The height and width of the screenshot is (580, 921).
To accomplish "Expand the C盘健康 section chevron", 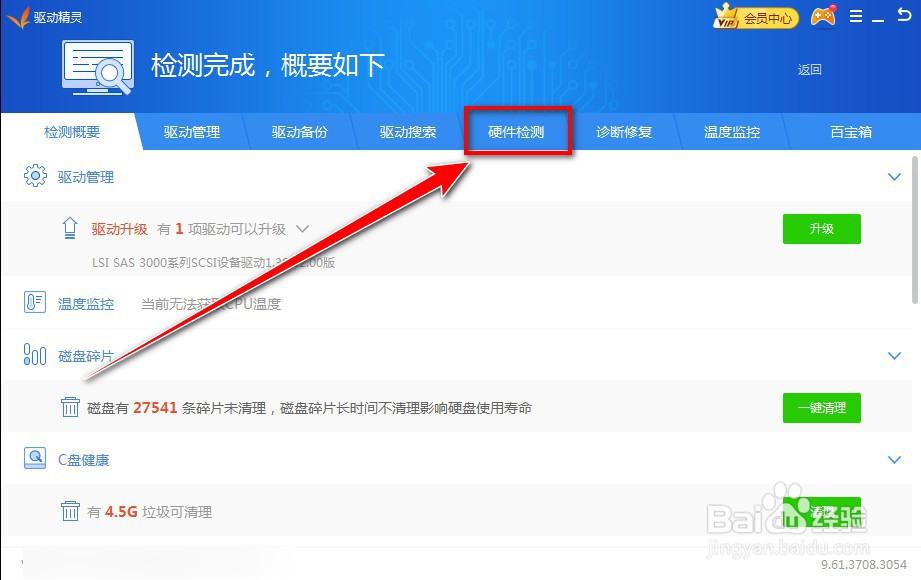I will click(894, 459).
